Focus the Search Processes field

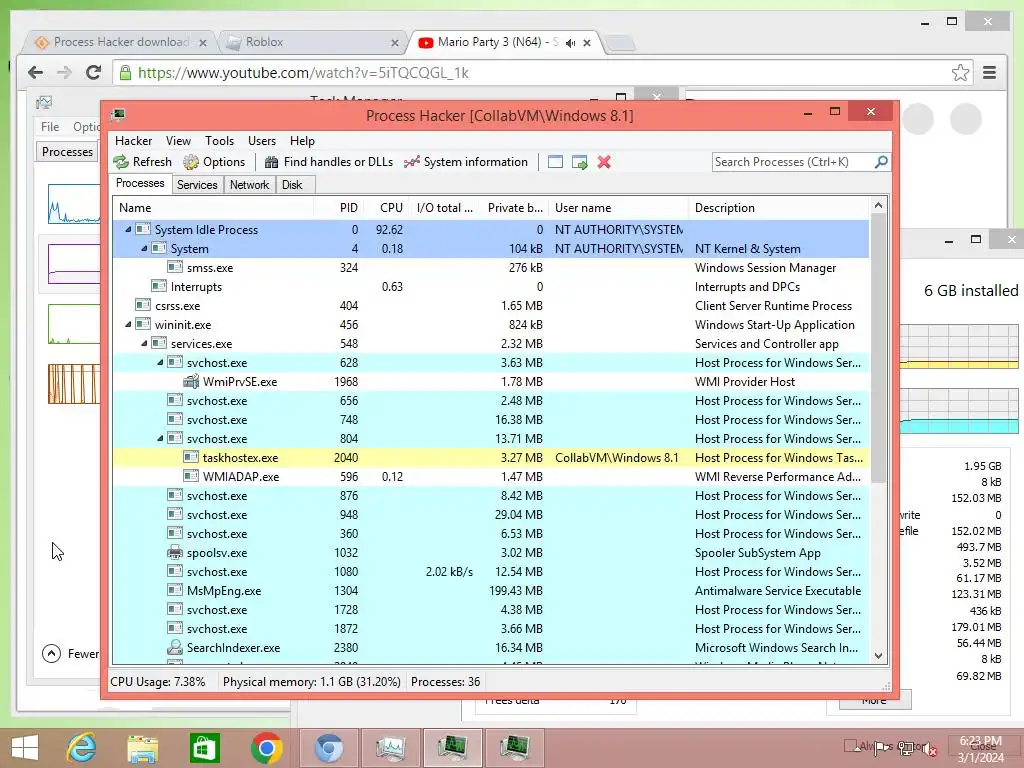[793, 162]
